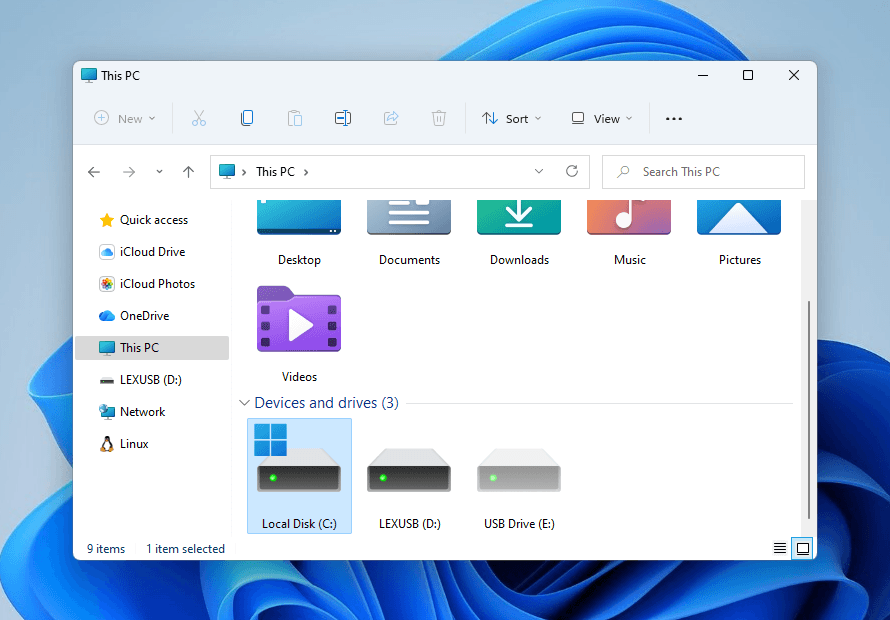
Task: Switch to large icons view toggle
Action: (803, 548)
